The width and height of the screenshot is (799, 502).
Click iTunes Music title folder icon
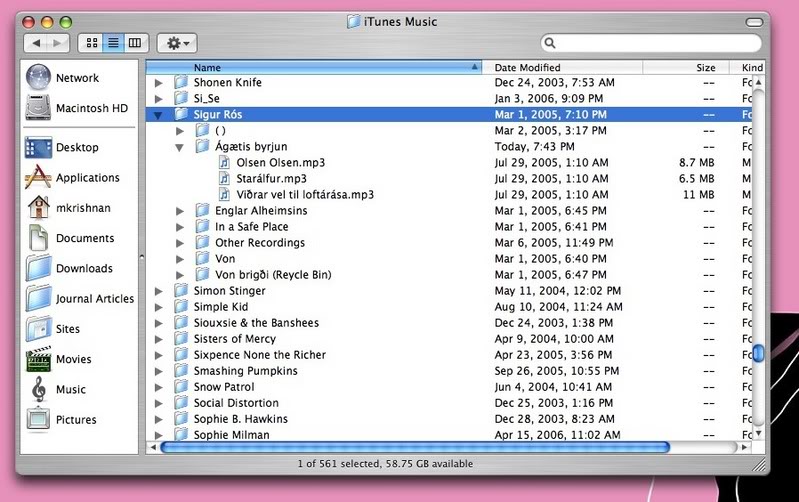(353, 21)
